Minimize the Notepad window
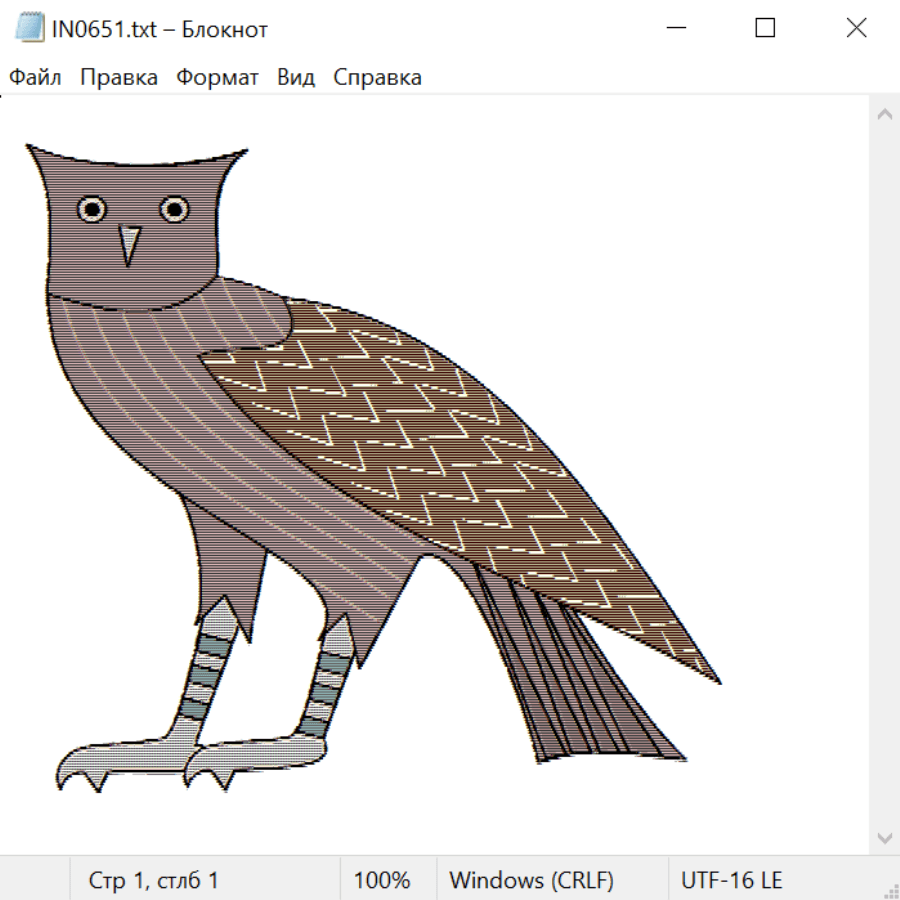The image size is (900, 900). click(677, 28)
